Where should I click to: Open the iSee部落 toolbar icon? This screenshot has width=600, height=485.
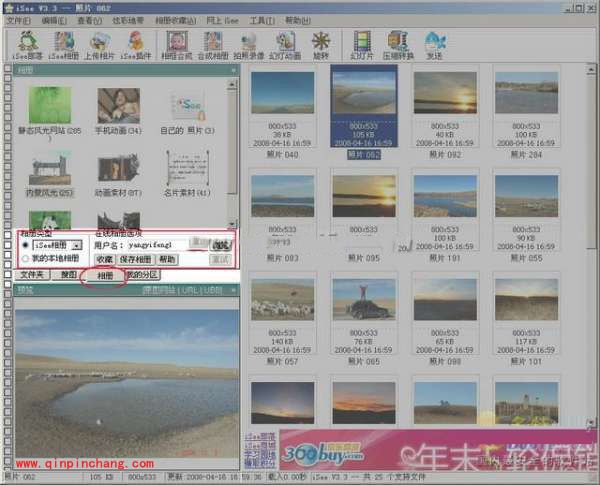pos(27,45)
